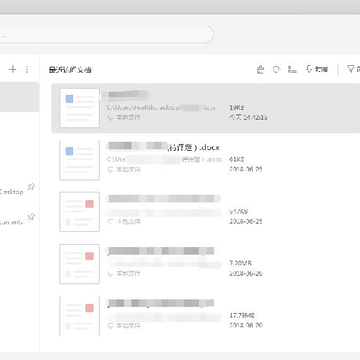Click the recently opened files heading

click(x=70, y=70)
